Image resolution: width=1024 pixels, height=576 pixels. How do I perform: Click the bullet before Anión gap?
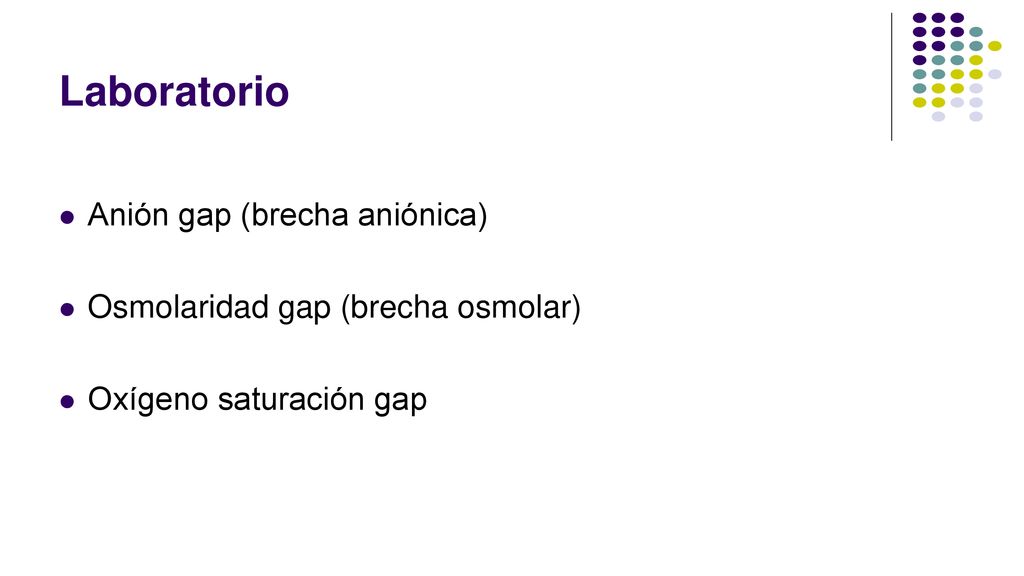tap(67, 217)
